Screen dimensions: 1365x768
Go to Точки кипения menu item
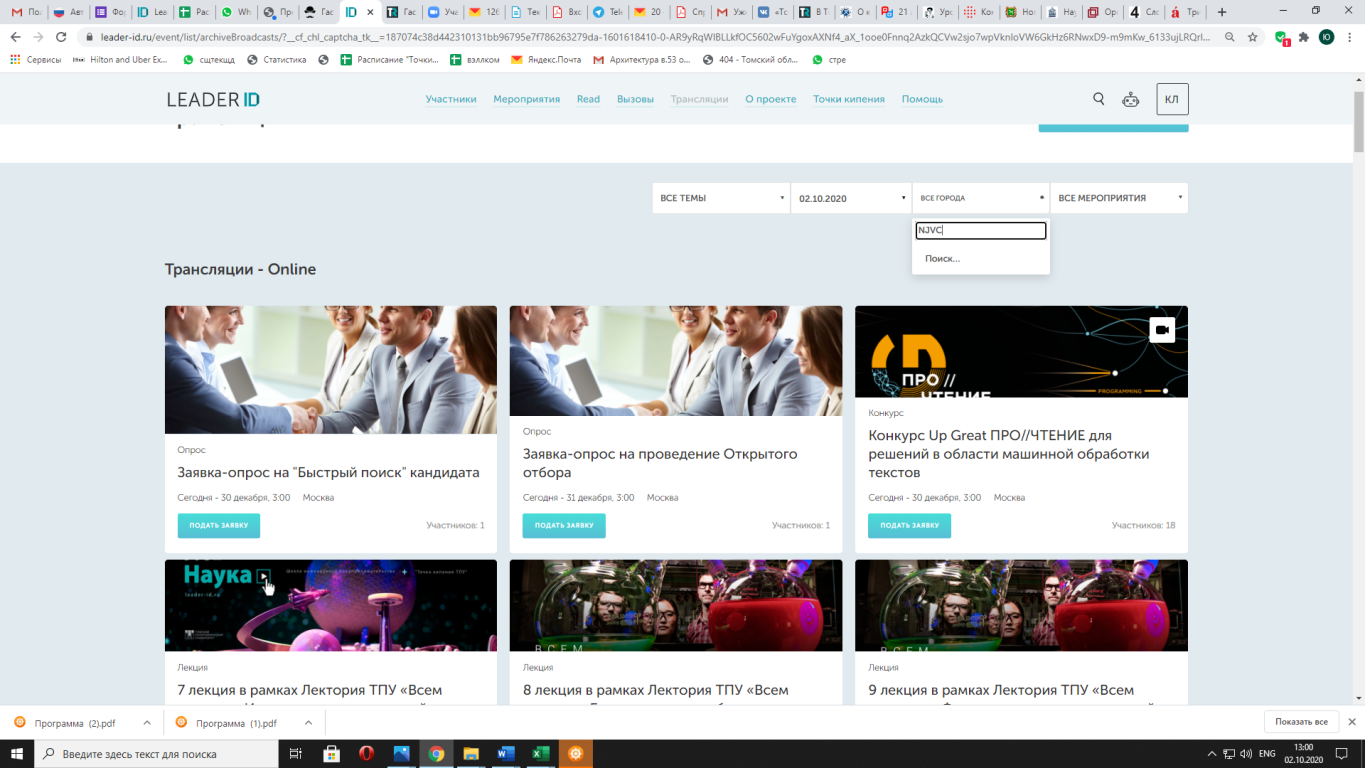848,99
